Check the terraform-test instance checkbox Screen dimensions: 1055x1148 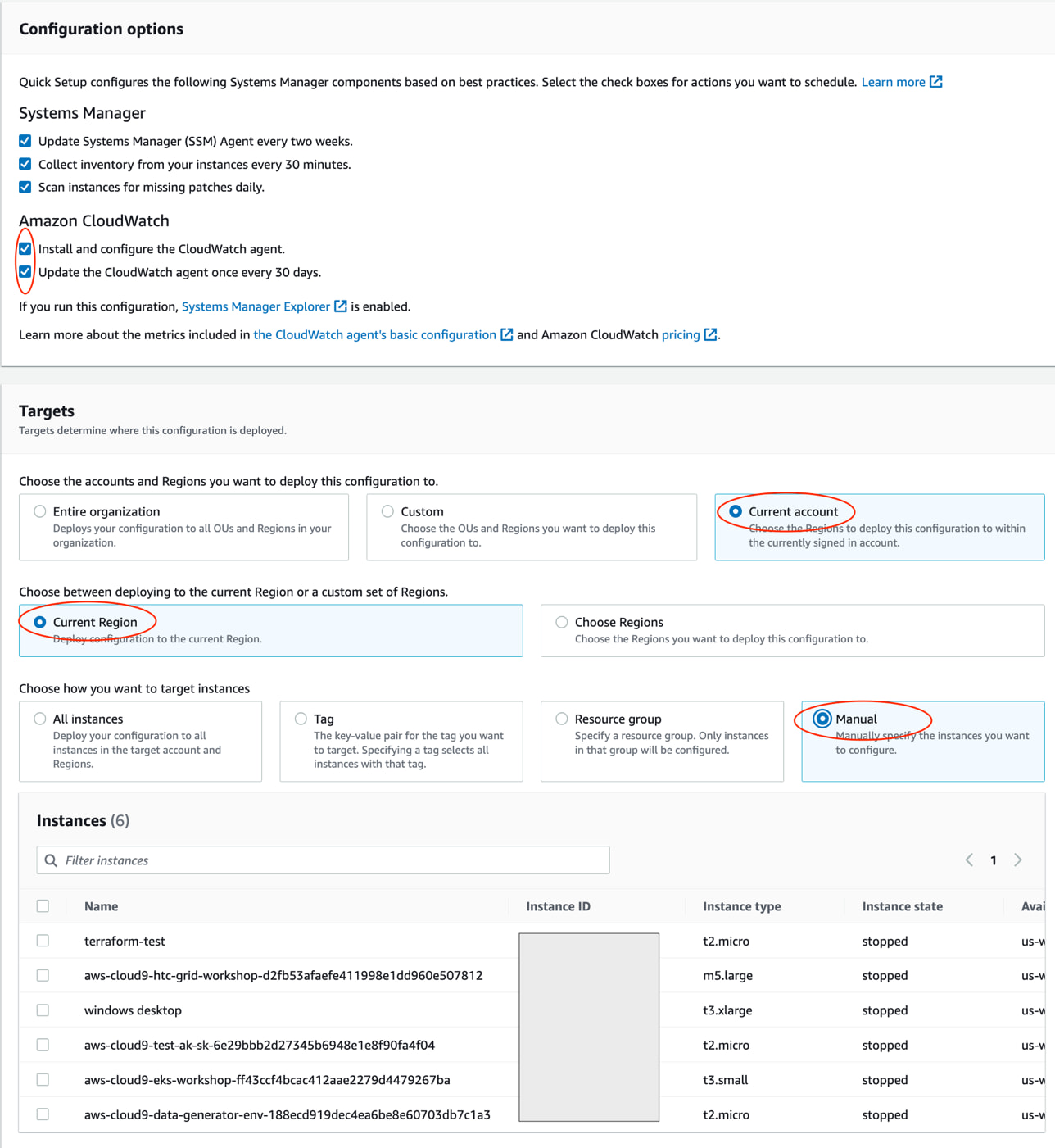point(43,941)
